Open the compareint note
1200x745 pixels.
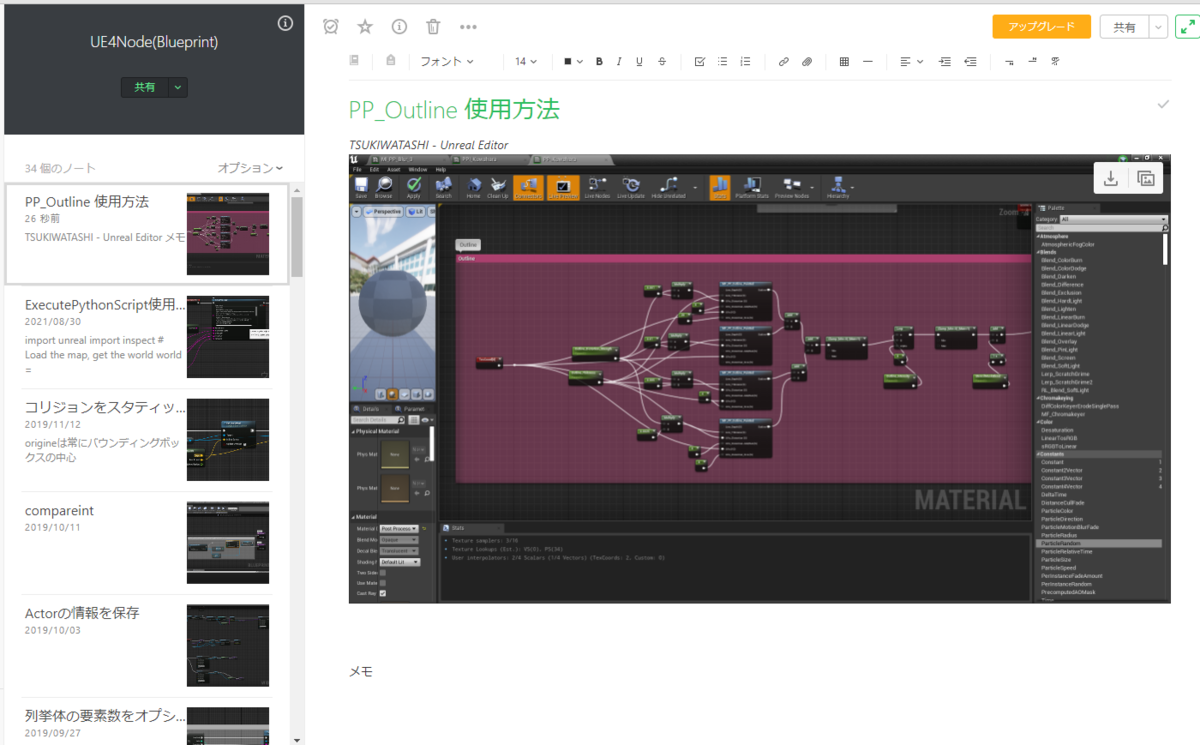tap(147, 543)
